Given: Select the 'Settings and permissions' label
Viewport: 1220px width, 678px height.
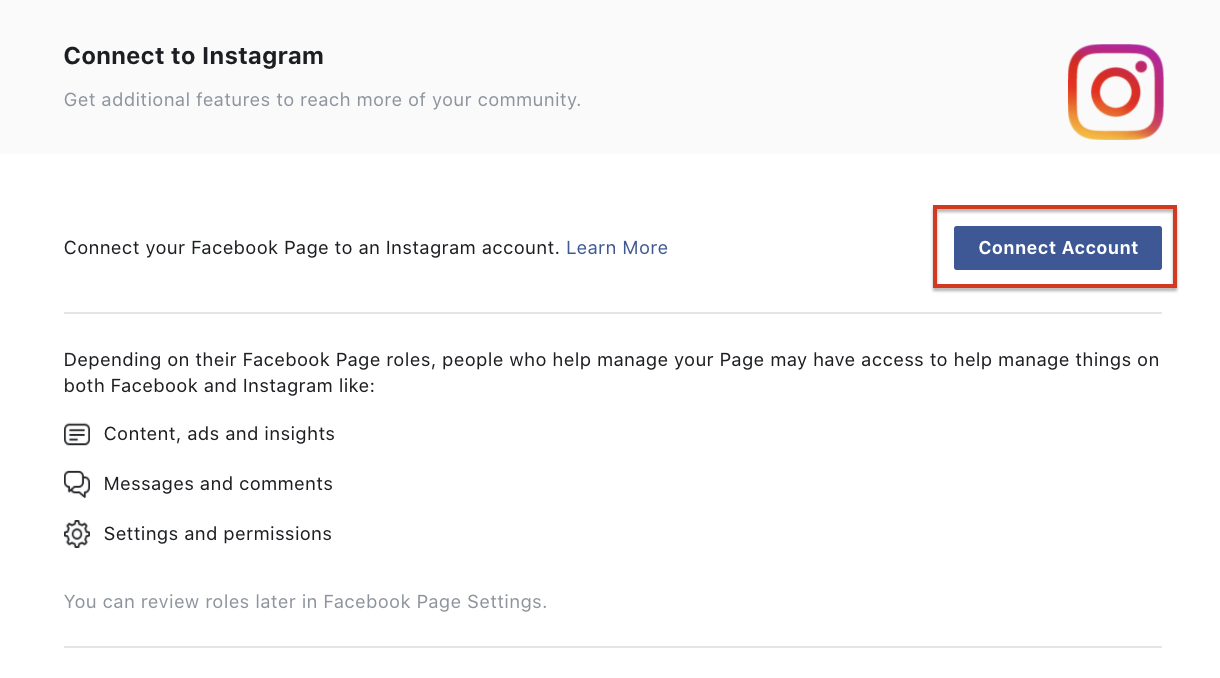Looking at the screenshot, I should pos(218,534).
